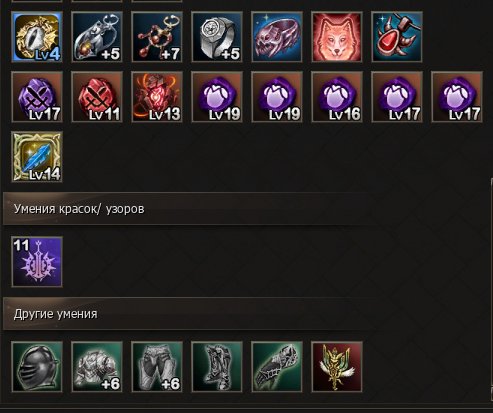Viewport: 493px width, 413px height.
Task: Select the red gem necklace icon
Action: [x=397, y=37]
